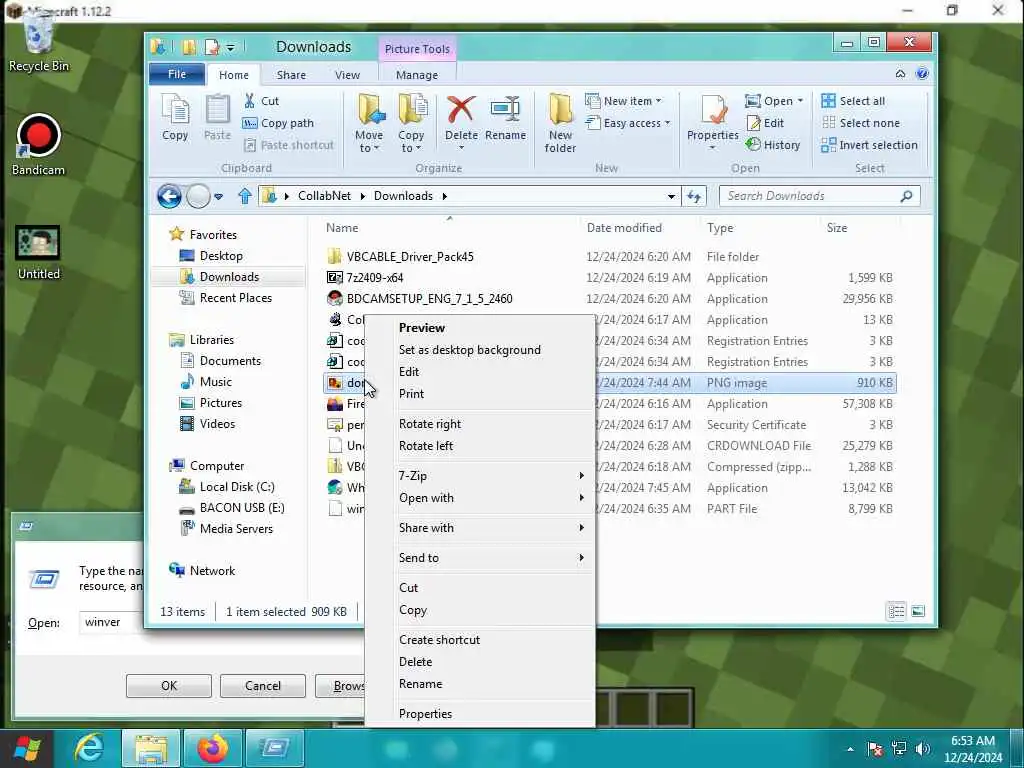Switch to the Manage ribbon tab
The image size is (1024, 768).
[x=417, y=75]
